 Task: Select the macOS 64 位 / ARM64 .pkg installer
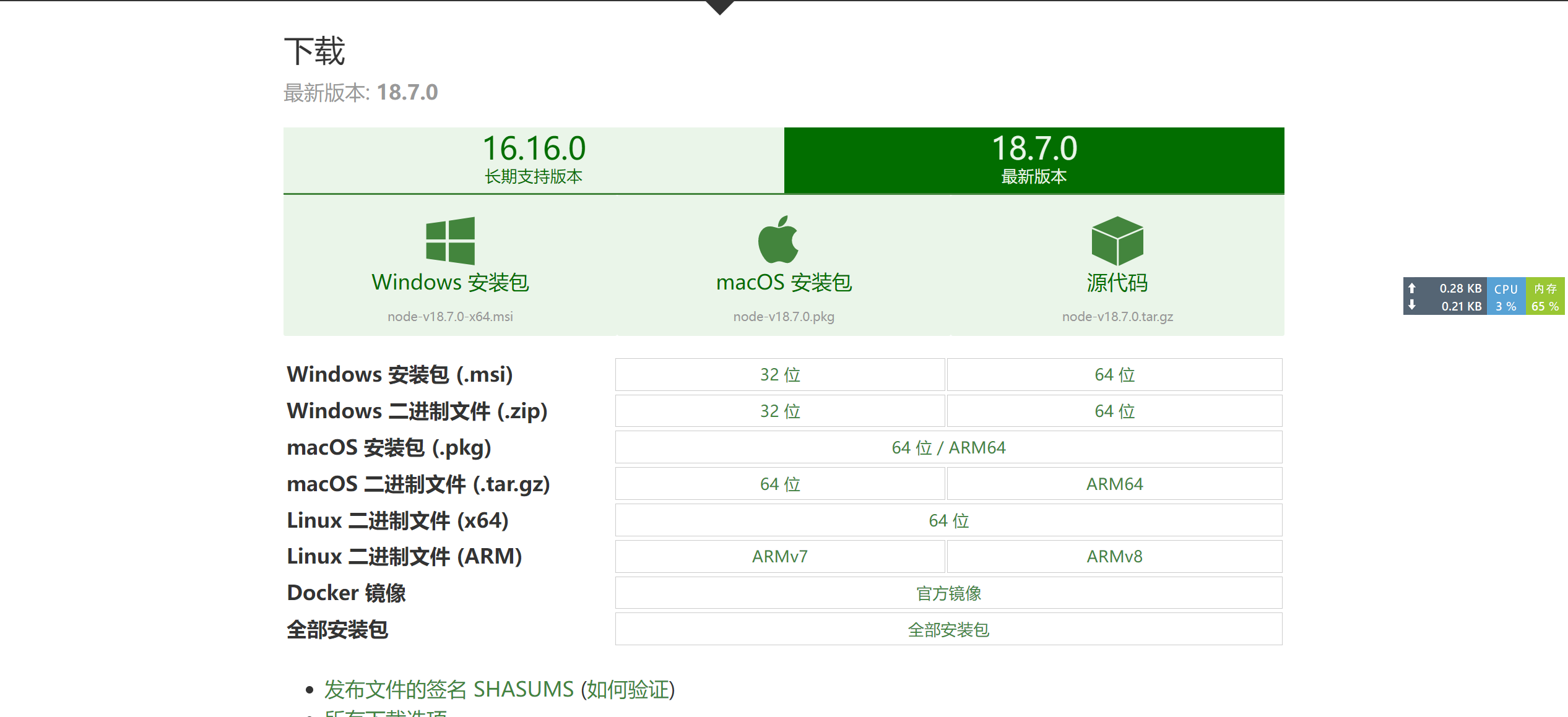(x=948, y=447)
